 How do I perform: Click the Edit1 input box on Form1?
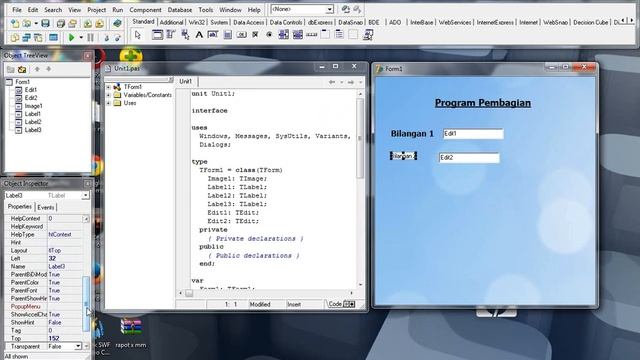[473, 134]
